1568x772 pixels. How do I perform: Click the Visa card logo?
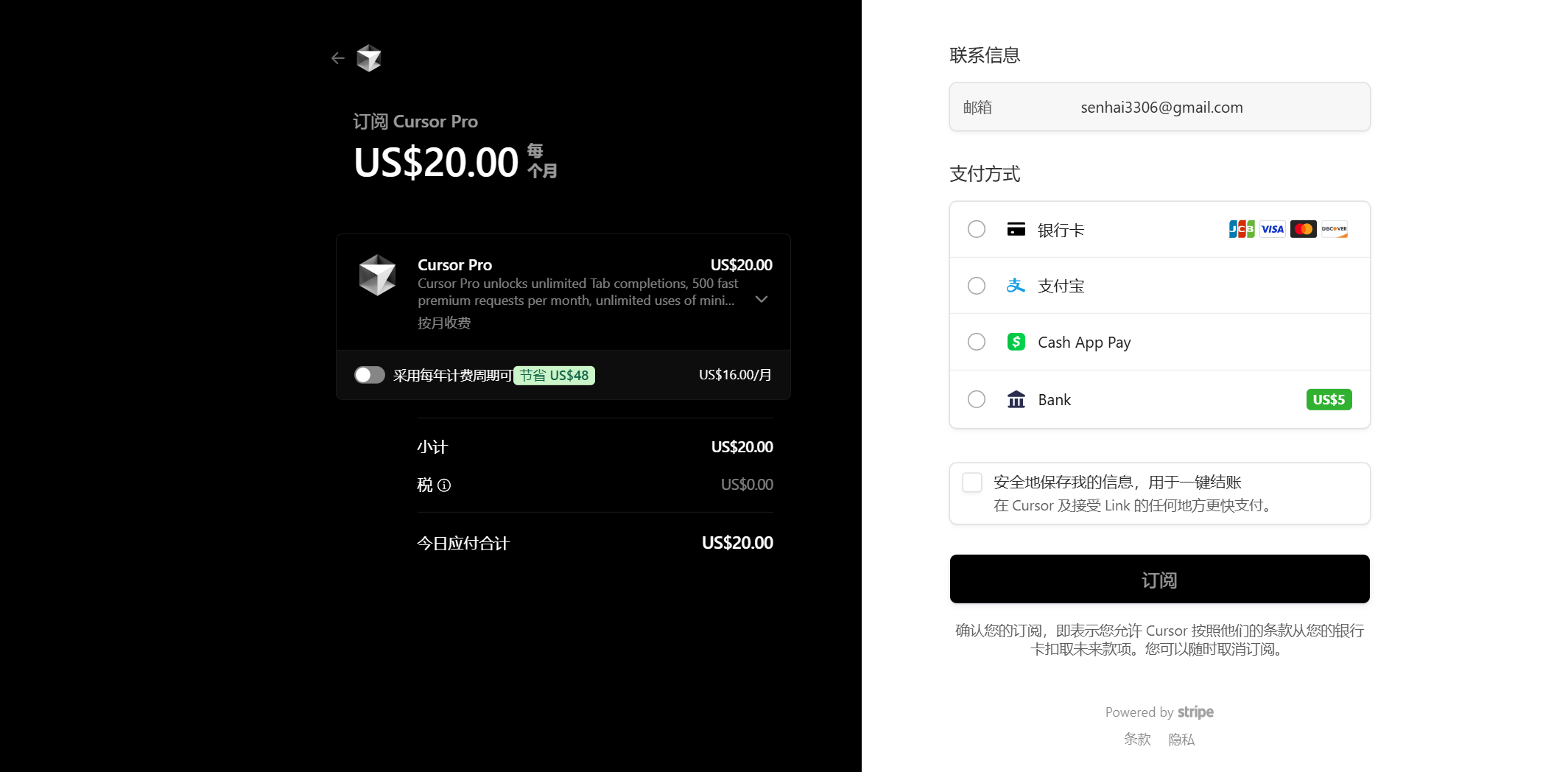coord(1273,229)
